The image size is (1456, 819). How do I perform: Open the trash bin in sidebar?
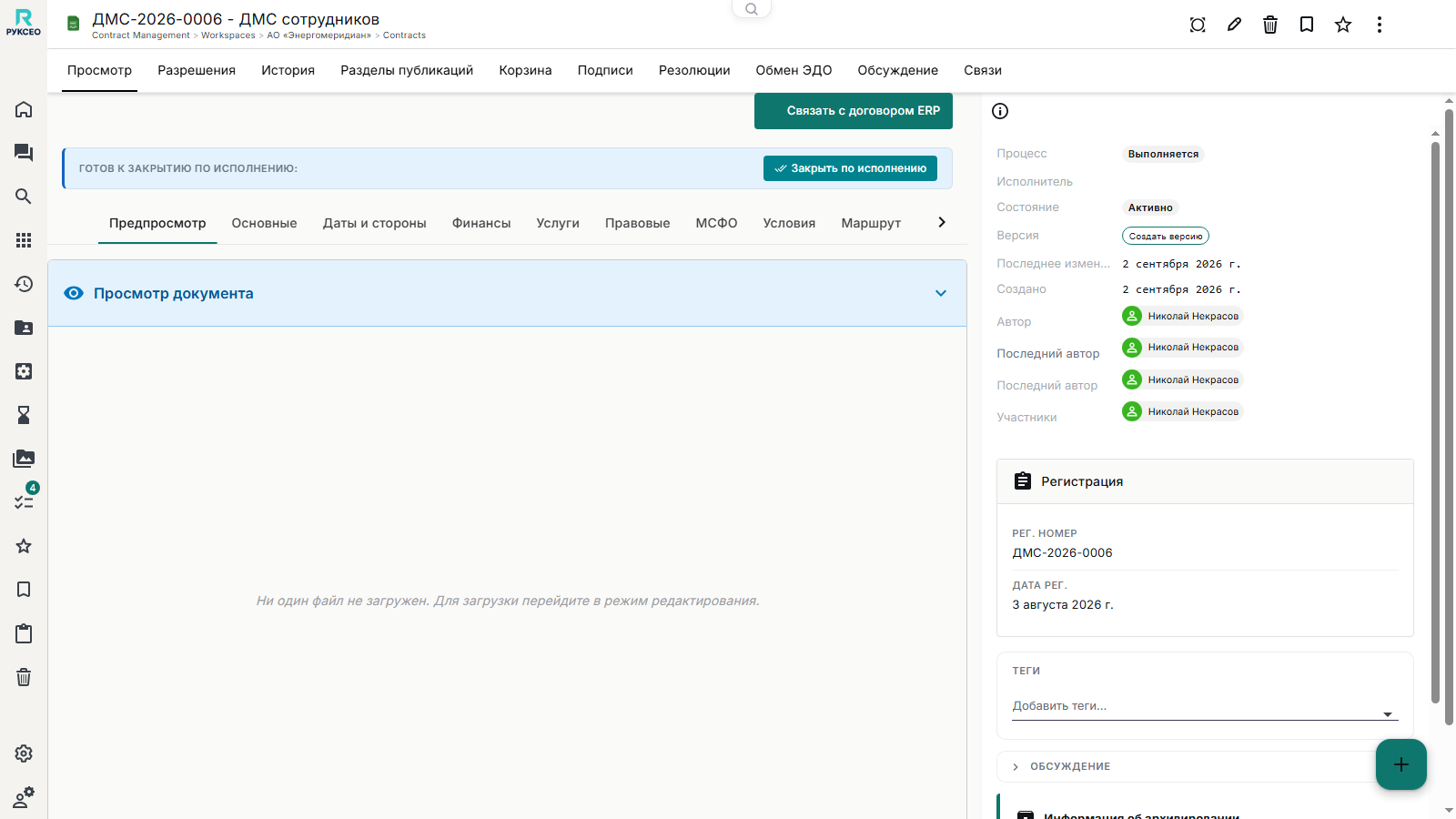[x=24, y=677]
